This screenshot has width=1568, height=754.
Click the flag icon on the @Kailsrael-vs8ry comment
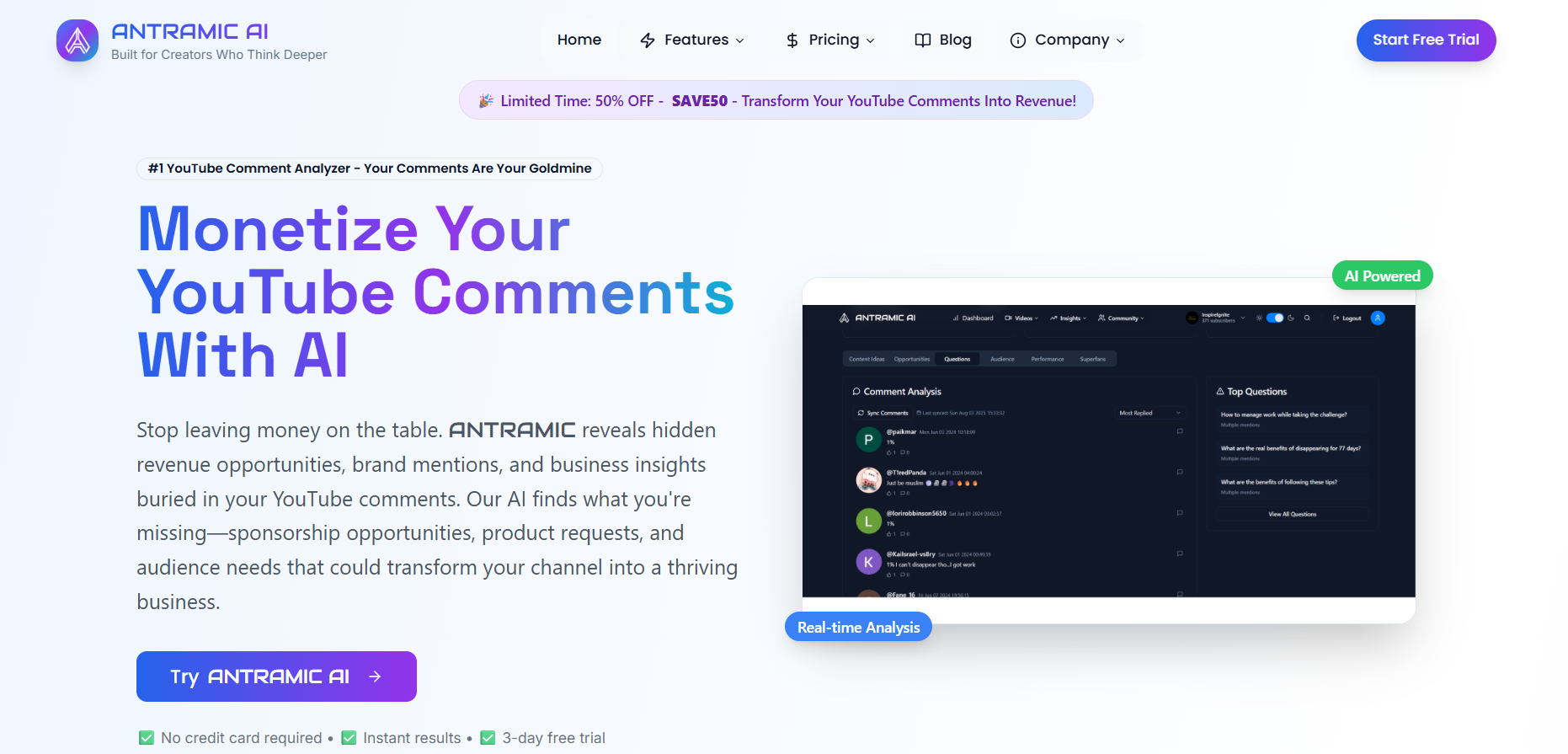point(1180,553)
